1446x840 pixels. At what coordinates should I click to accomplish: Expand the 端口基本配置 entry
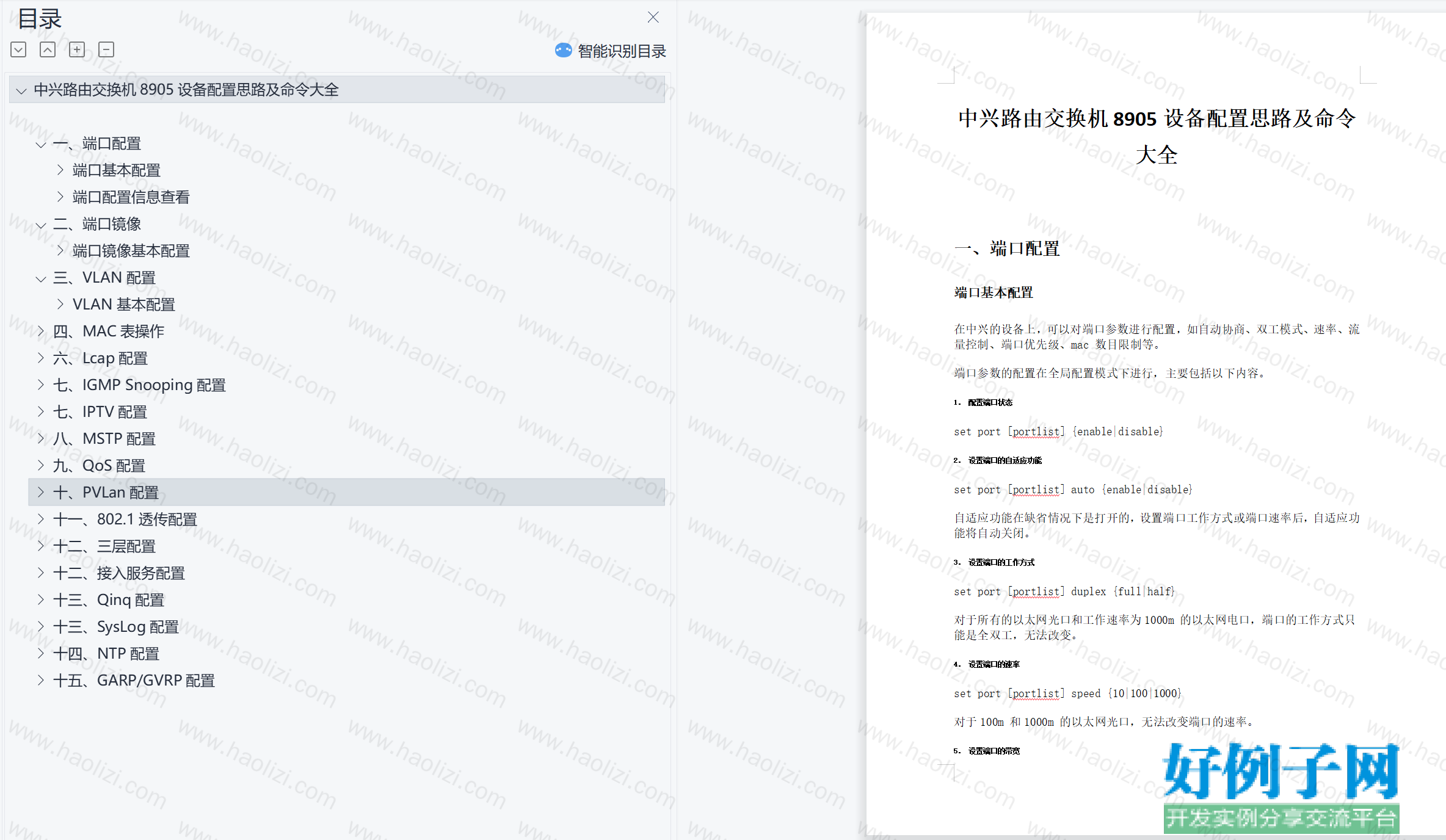pyautogui.click(x=60, y=170)
